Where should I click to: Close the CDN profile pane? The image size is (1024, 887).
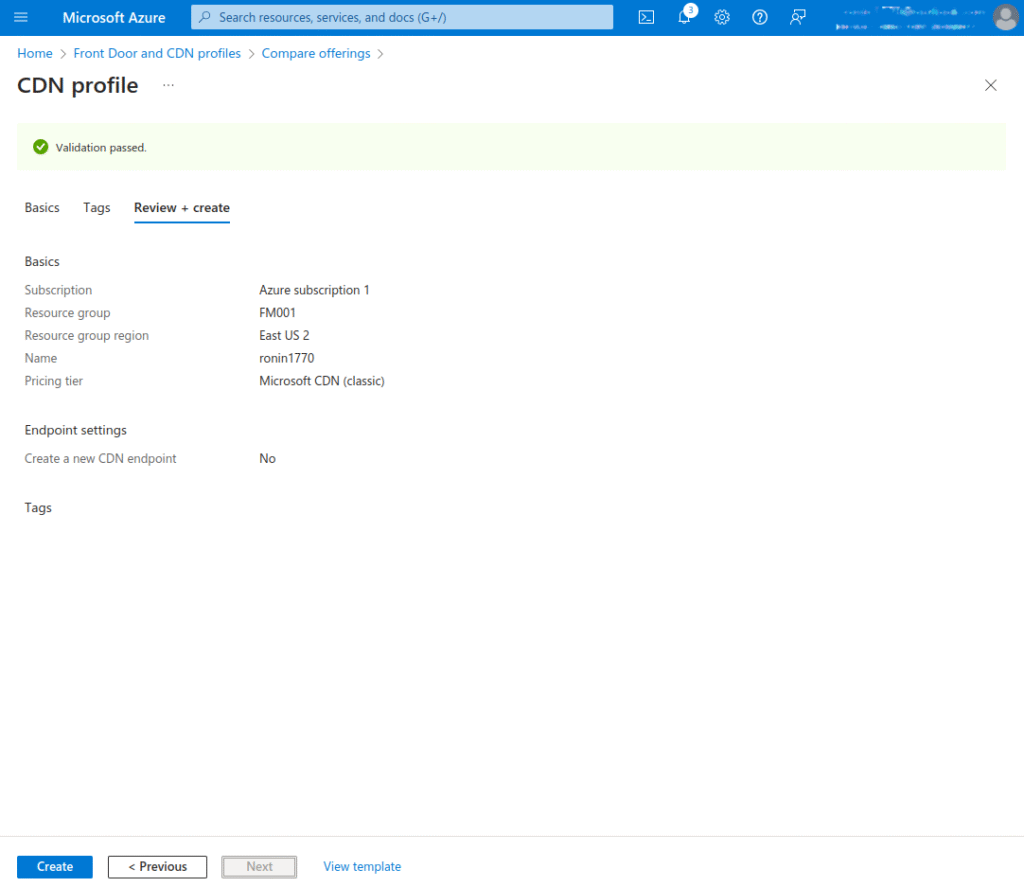[990, 85]
